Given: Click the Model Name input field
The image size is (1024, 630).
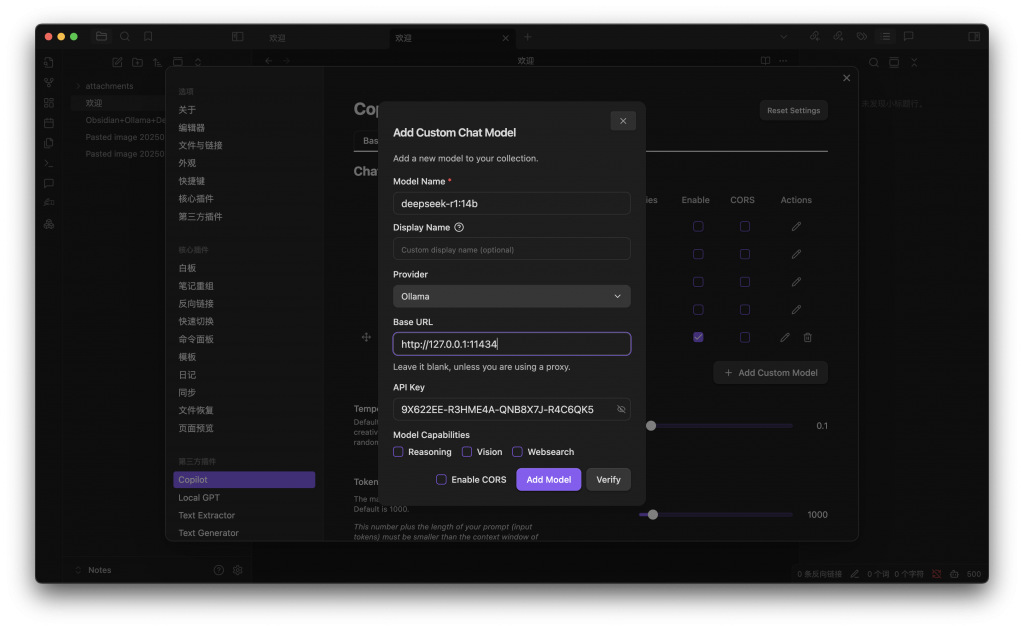Looking at the screenshot, I should point(511,203).
